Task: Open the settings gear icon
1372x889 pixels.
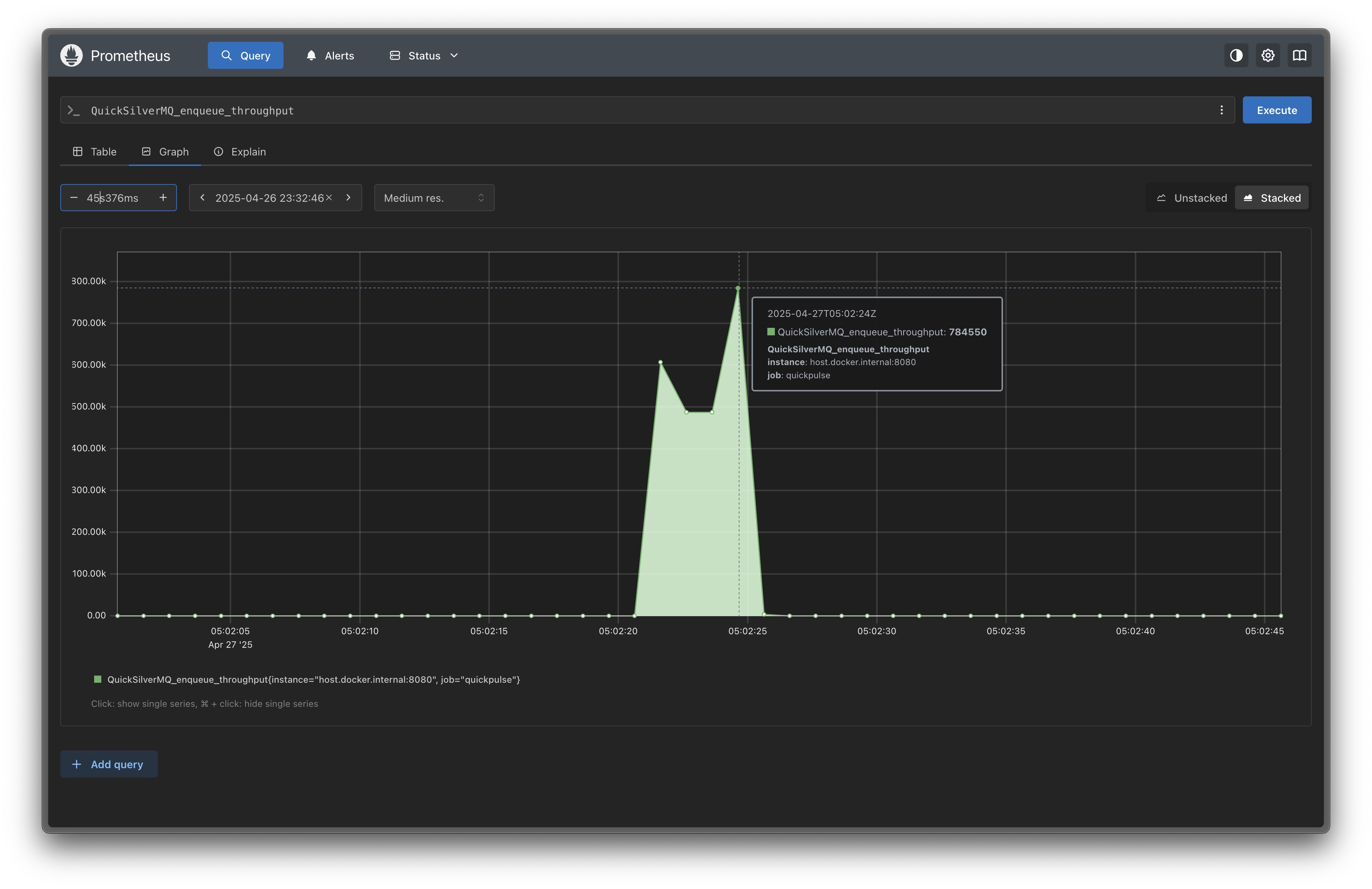Action: [1267, 55]
